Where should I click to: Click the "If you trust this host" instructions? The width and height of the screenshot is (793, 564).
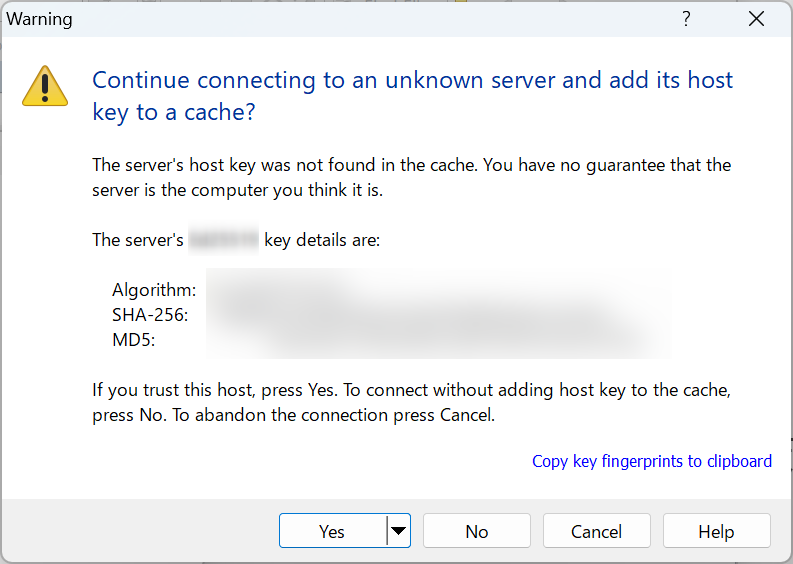click(x=411, y=403)
